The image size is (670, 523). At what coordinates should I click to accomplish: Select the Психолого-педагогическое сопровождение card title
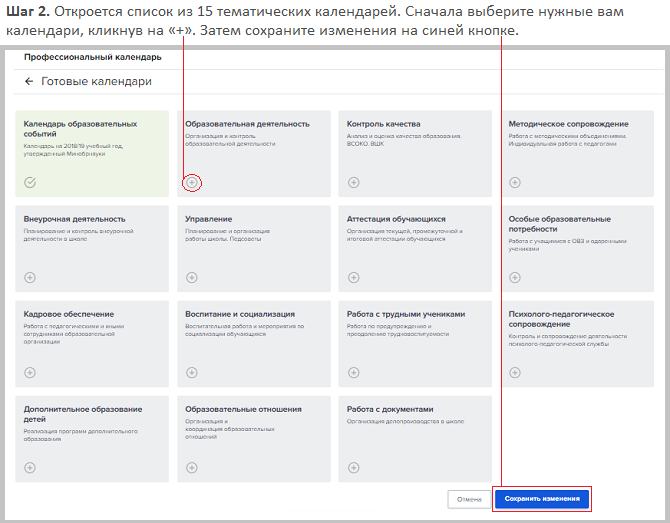click(561, 319)
